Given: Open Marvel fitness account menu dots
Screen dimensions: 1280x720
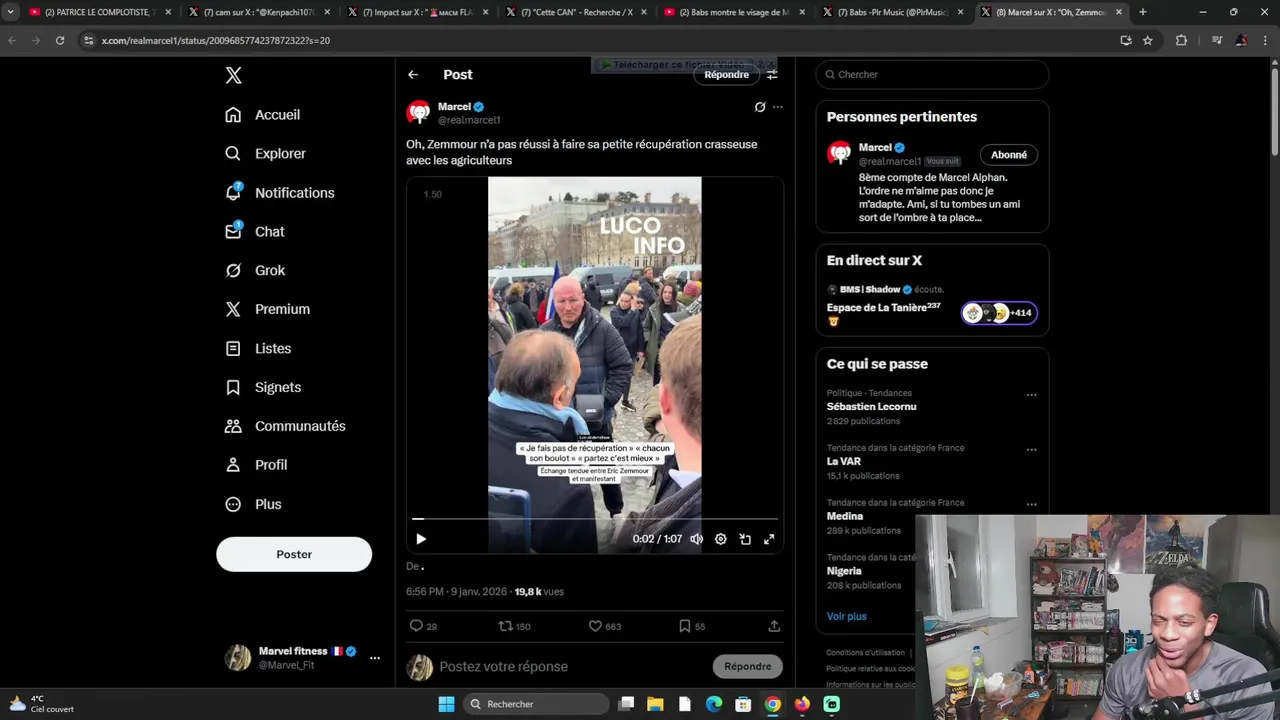Looking at the screenshot, I should (375, 658).
